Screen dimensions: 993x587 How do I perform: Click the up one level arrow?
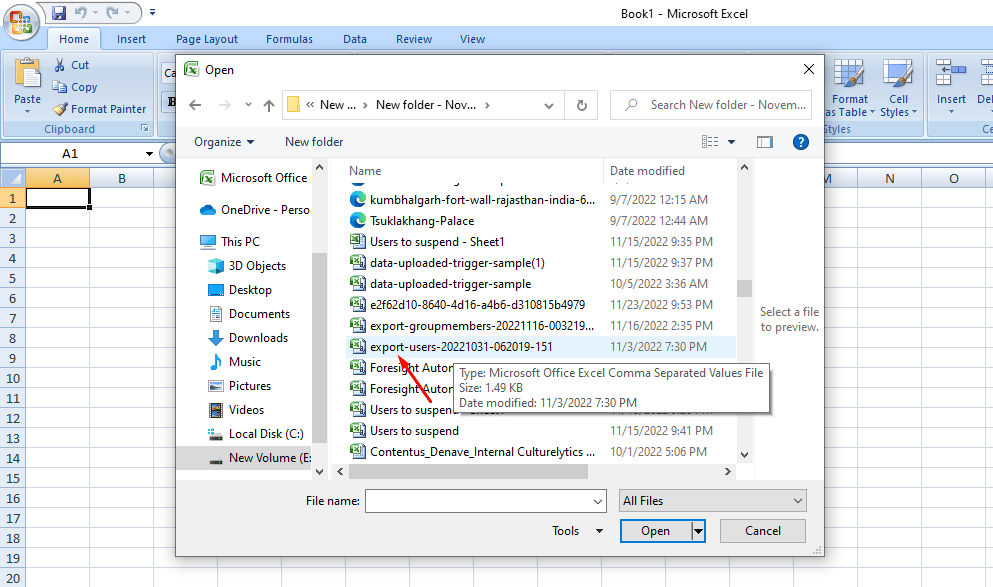coord(268,104)
